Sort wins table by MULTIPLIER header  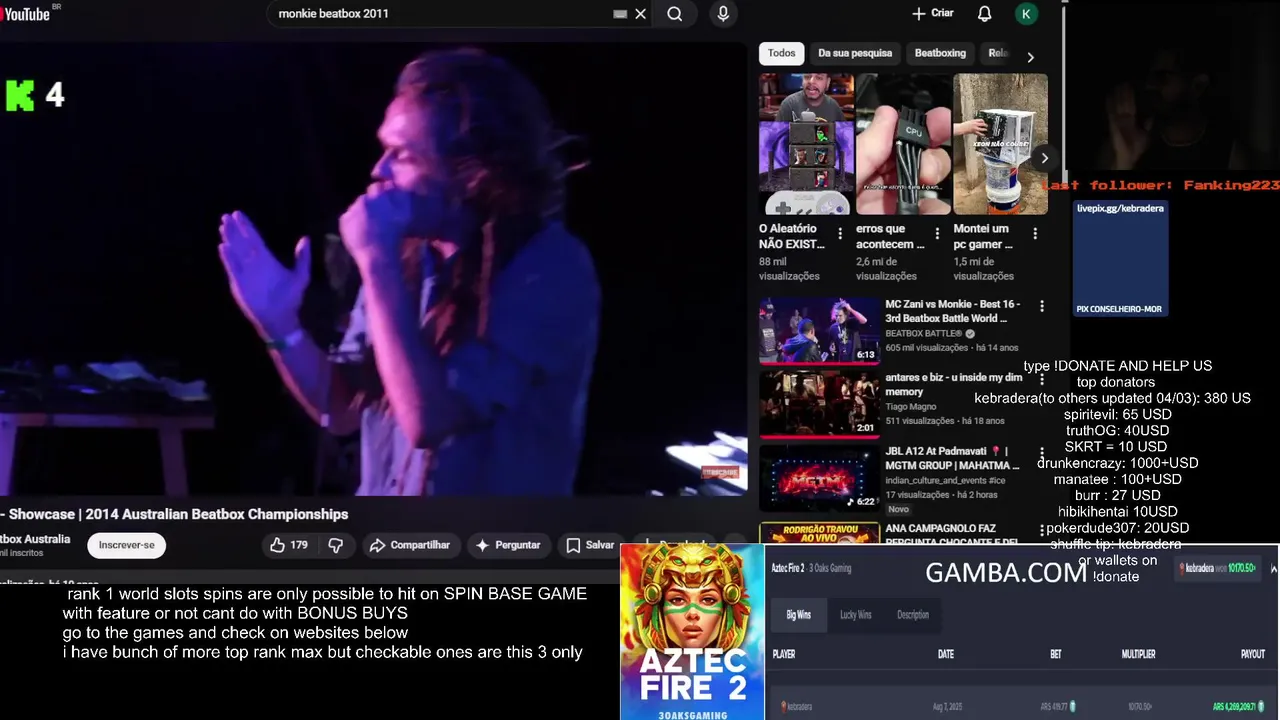[1138, 654]
